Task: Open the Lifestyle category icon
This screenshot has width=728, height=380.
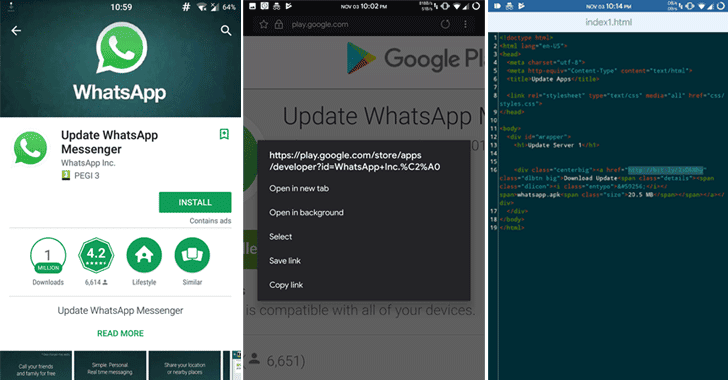Action: pos(144,255)
